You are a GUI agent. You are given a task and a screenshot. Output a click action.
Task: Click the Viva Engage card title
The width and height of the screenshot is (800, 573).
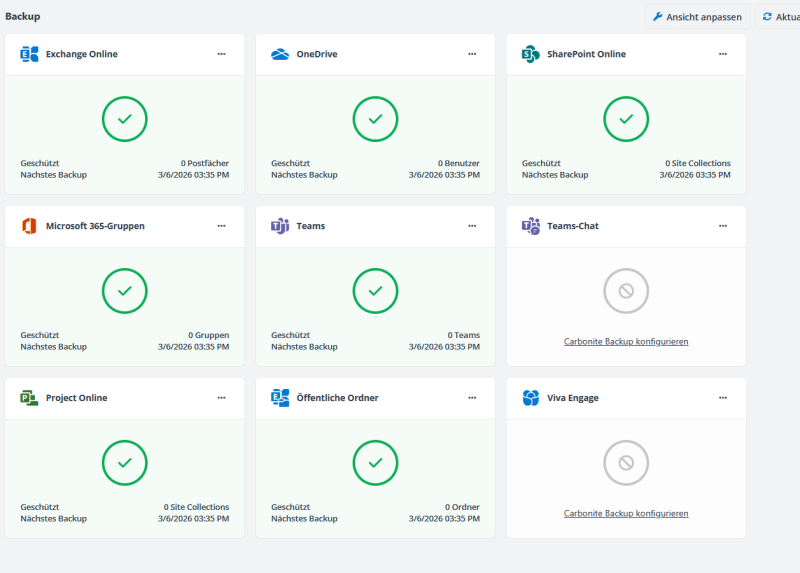pos(573,398)
